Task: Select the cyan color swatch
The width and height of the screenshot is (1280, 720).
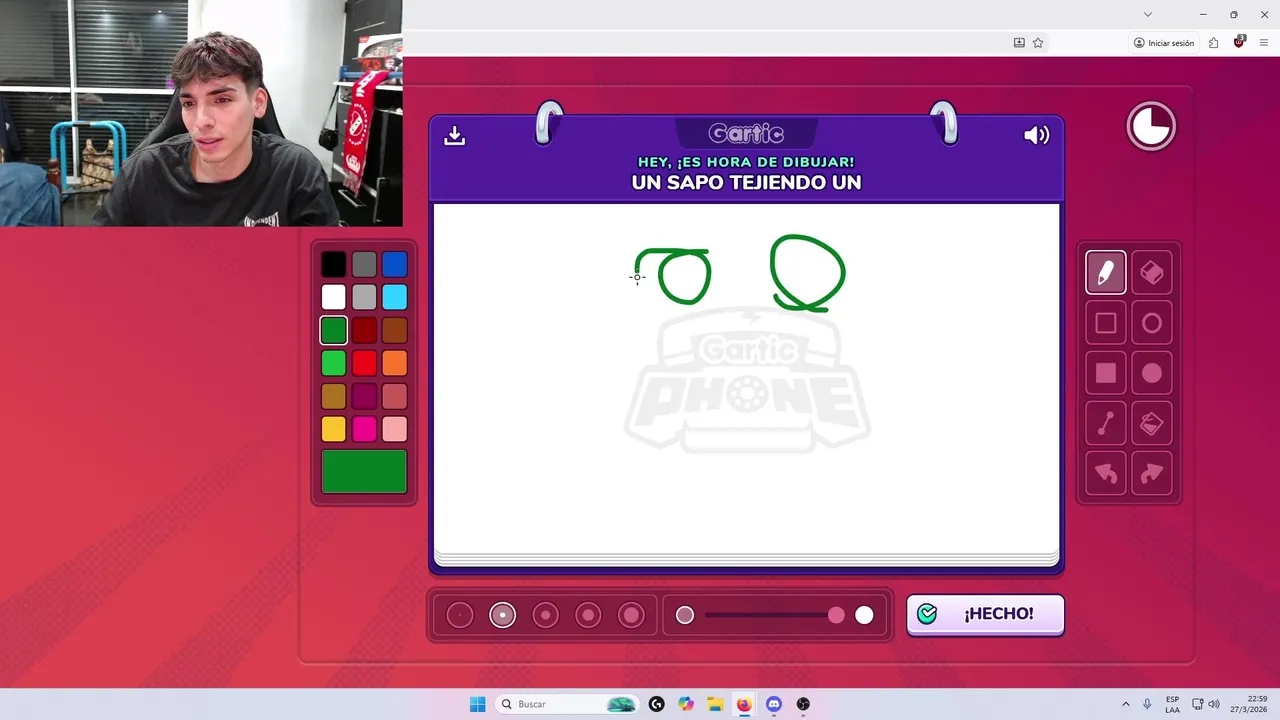Action: click(x=395, y=297)
